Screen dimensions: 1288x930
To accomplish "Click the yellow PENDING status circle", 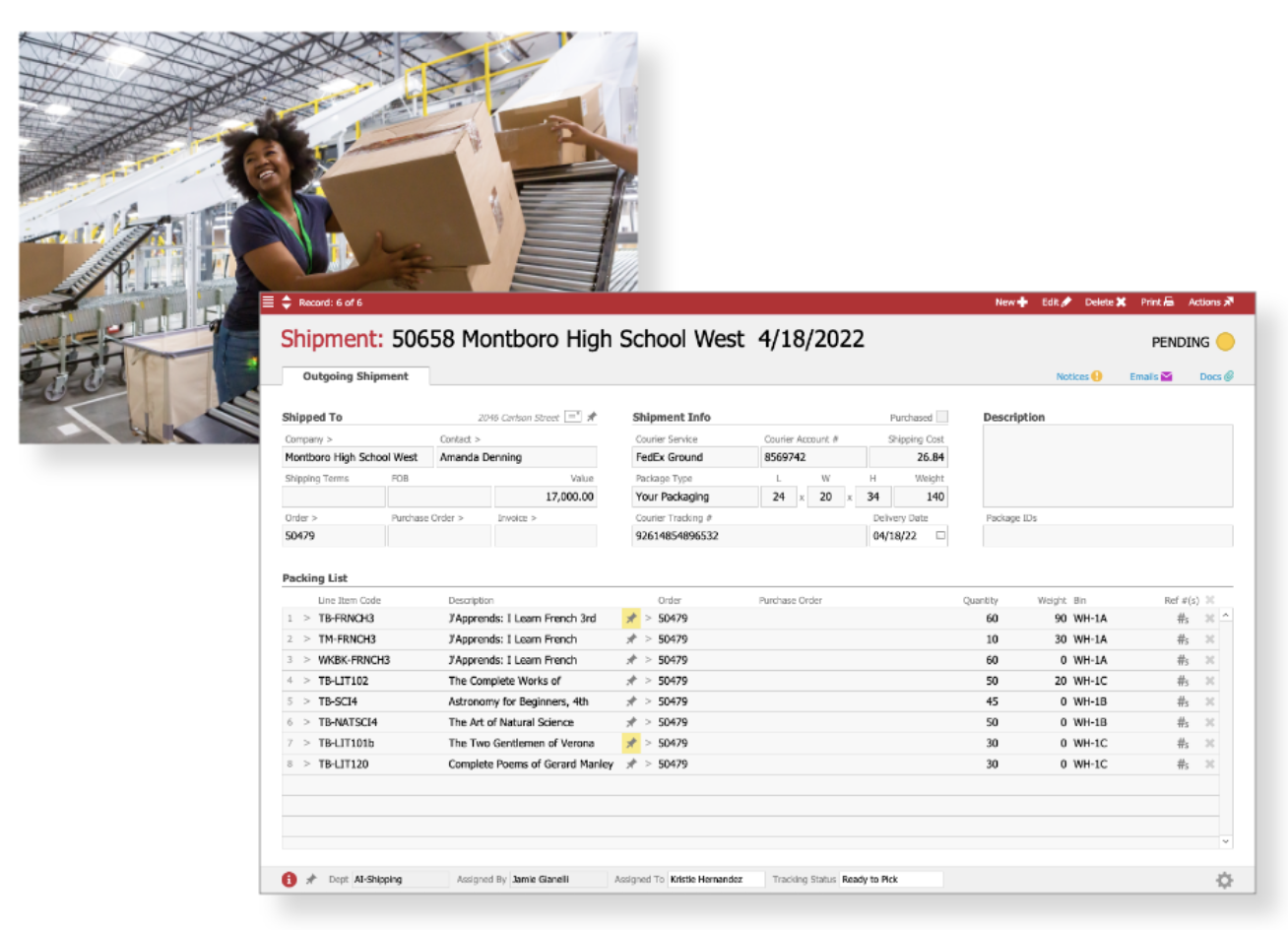I will (1225, 342).
